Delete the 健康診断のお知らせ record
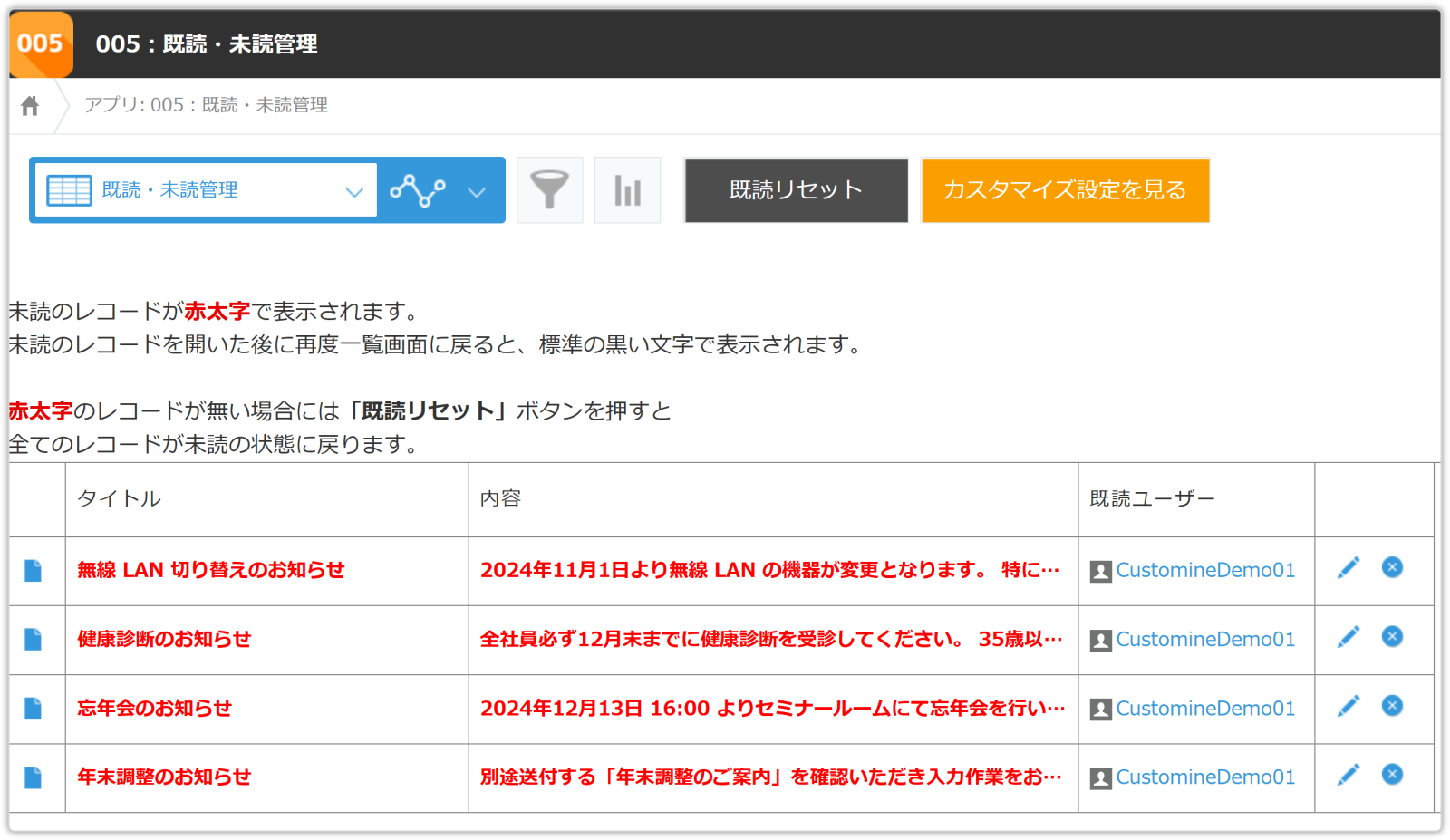The width and height of the screenshot is (1450, 840). pos(1392,637)
